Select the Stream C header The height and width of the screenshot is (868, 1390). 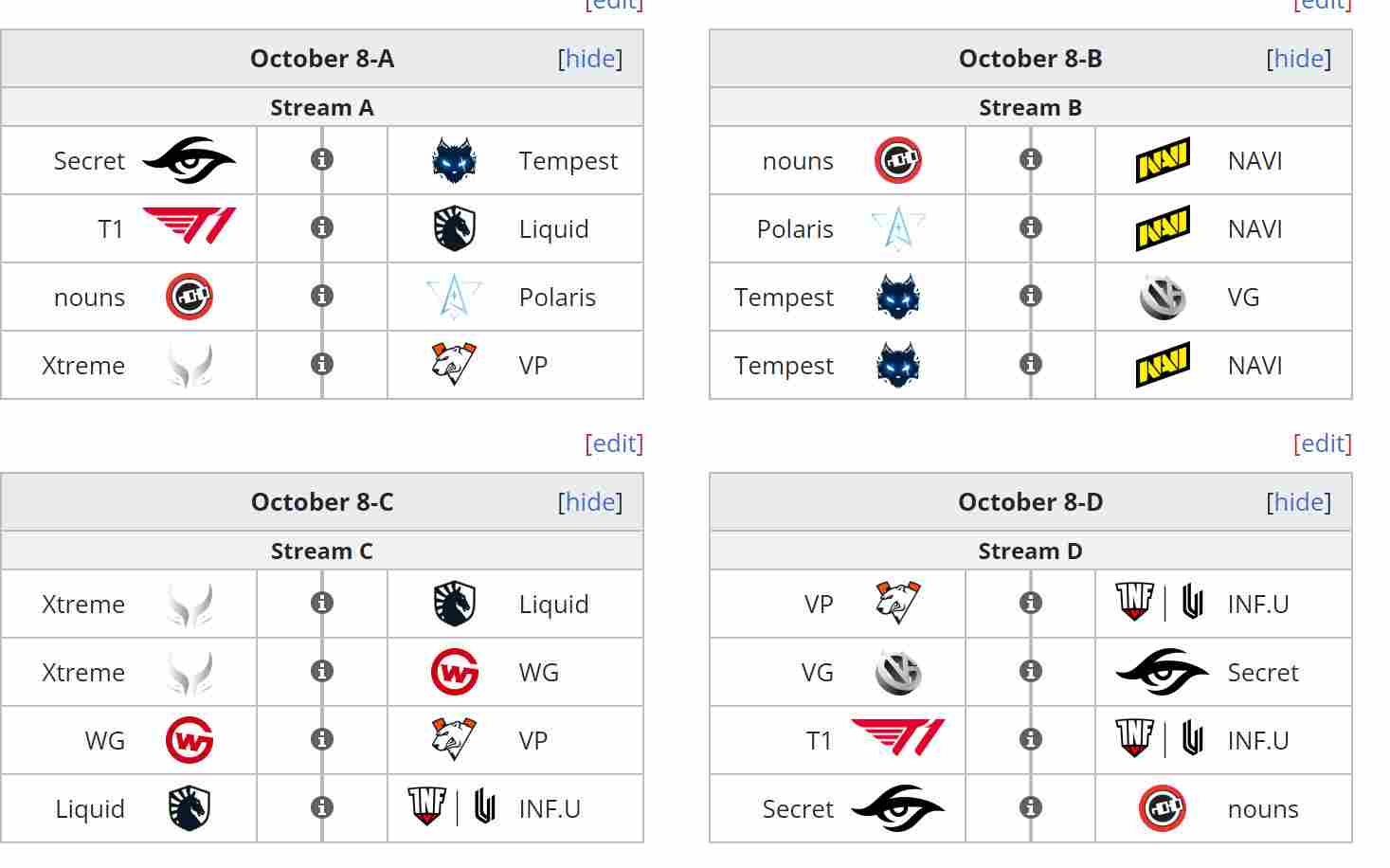(x=322, y=550)
